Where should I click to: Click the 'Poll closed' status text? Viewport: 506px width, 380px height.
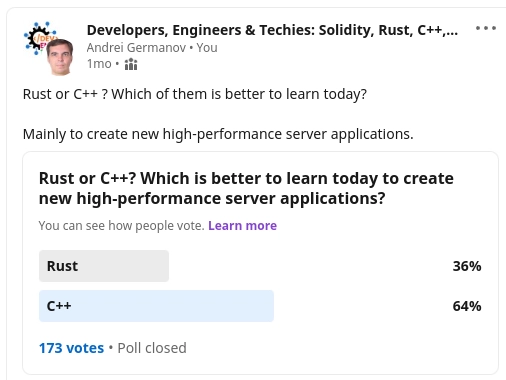(152, 348)
